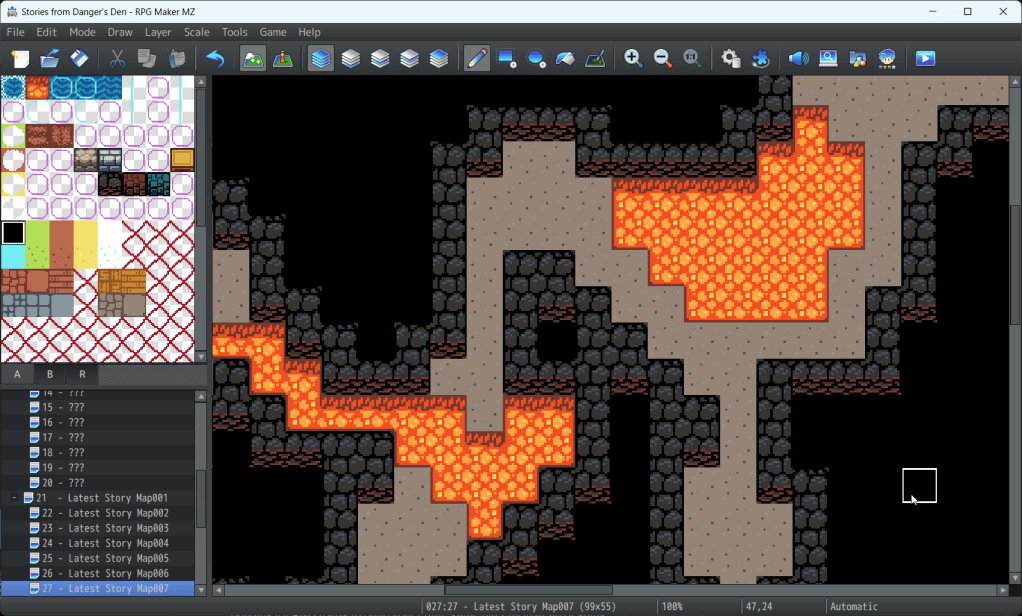
Task: Open the Plugin Manager puzzle icon
Action: [760, 59]
